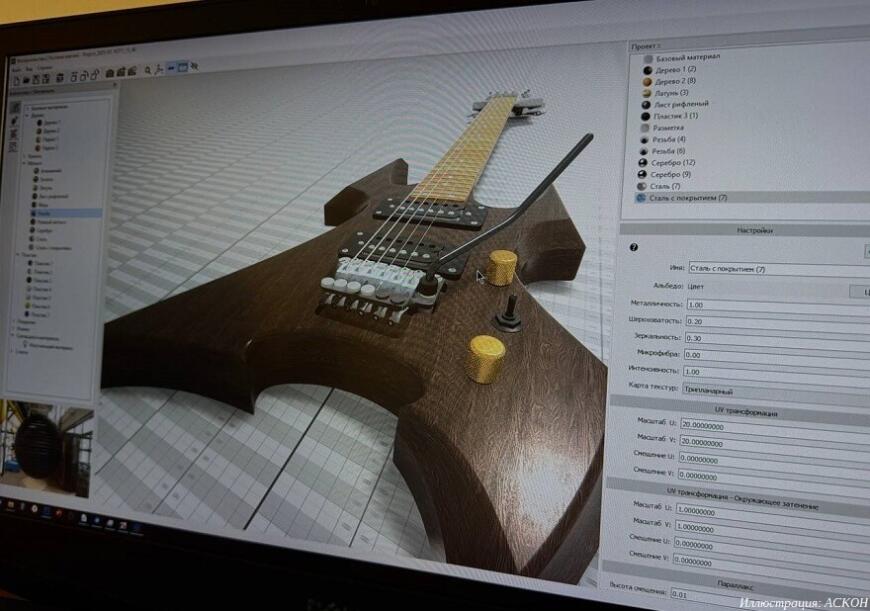Image resolution: width=870 pixels, height=611 pixels.
Task: Click the magnifier zoom icon in toolbar
Action: tap(148, 70)
